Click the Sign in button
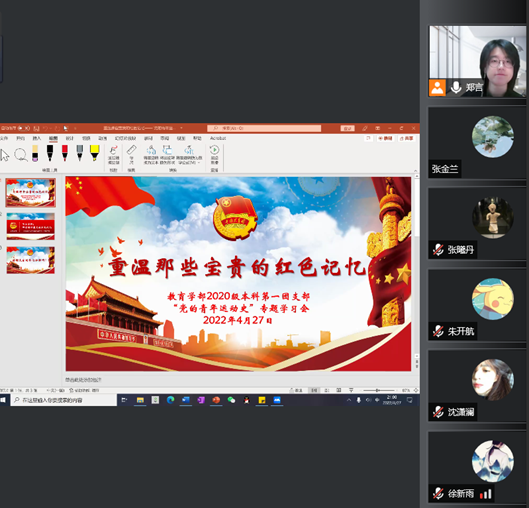The image size is (529, 508). click(x=347, y=128)
